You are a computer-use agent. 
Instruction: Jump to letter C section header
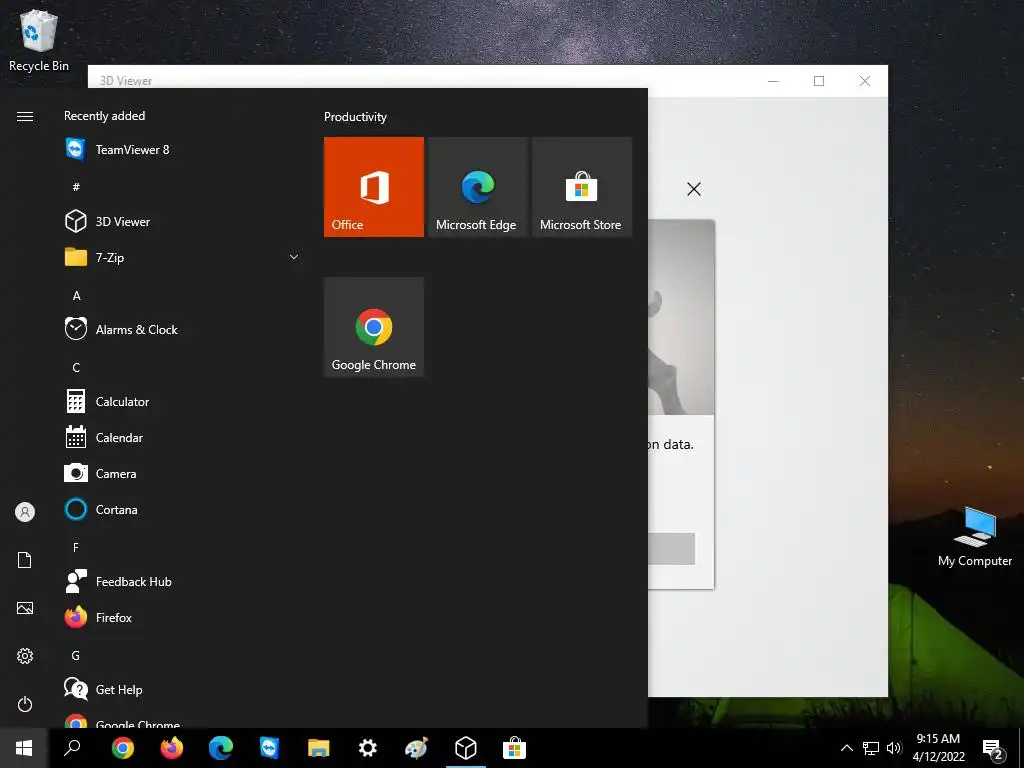coord(76,368)
